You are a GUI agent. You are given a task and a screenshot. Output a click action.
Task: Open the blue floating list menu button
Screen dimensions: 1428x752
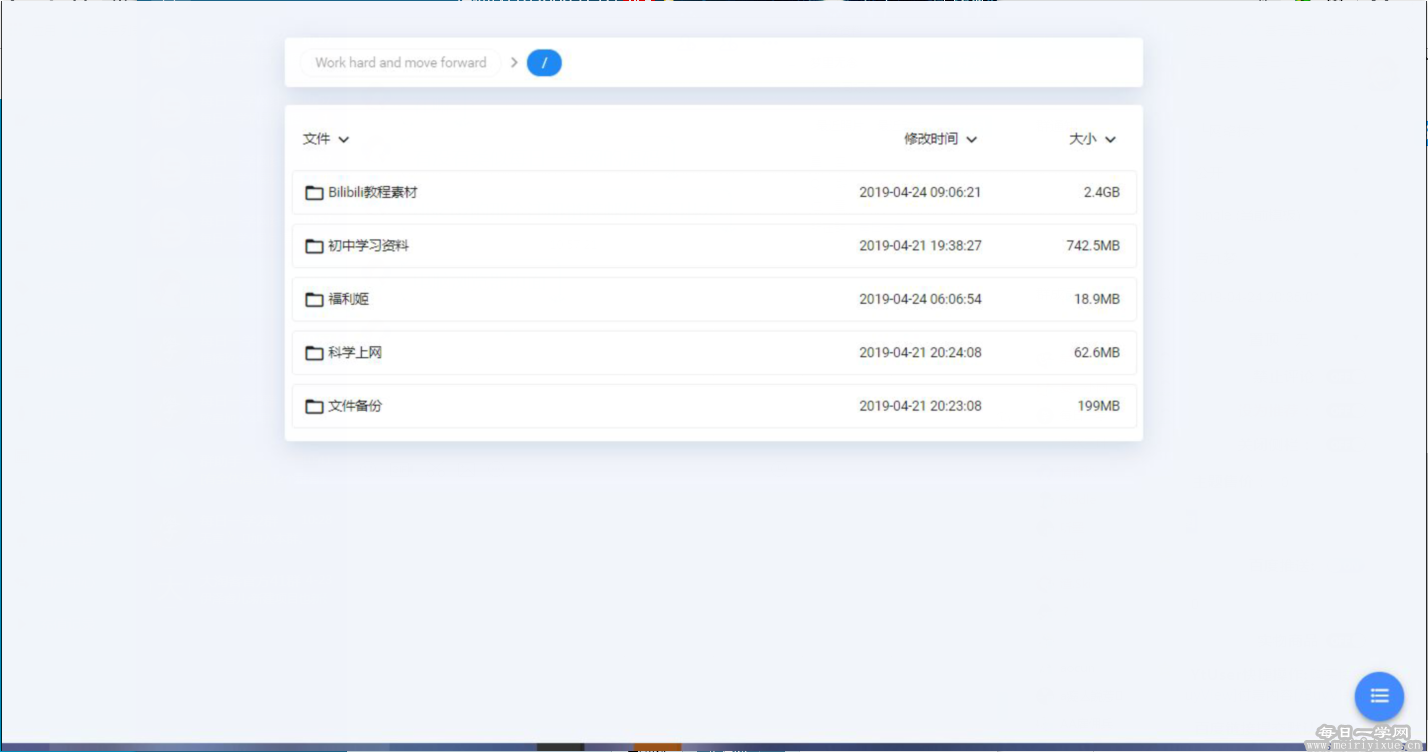1379,696
